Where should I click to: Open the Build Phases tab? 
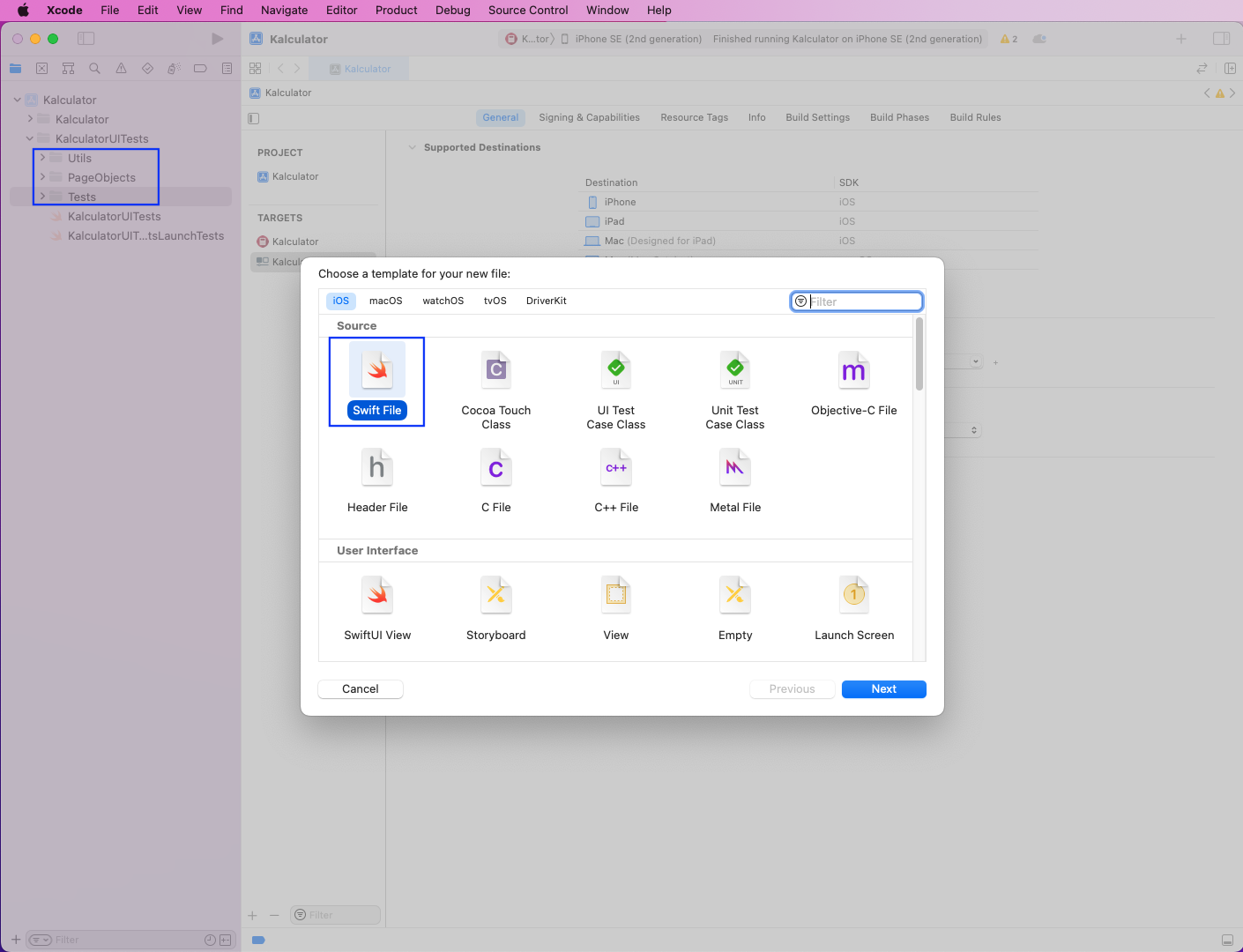(900, 117)
